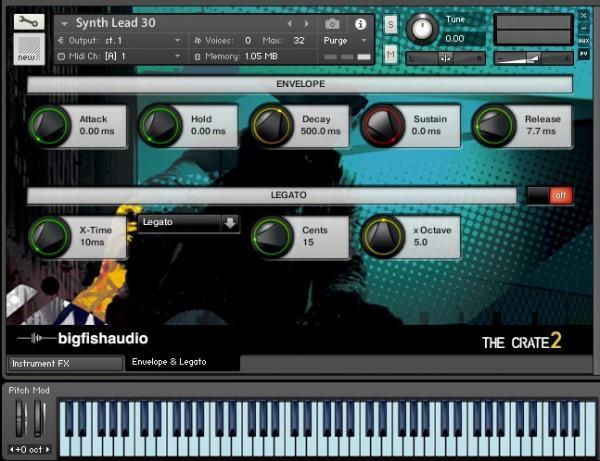Expand the Purge dropdown menu
This screenshot has width=600, height=461.
(364, 41)
